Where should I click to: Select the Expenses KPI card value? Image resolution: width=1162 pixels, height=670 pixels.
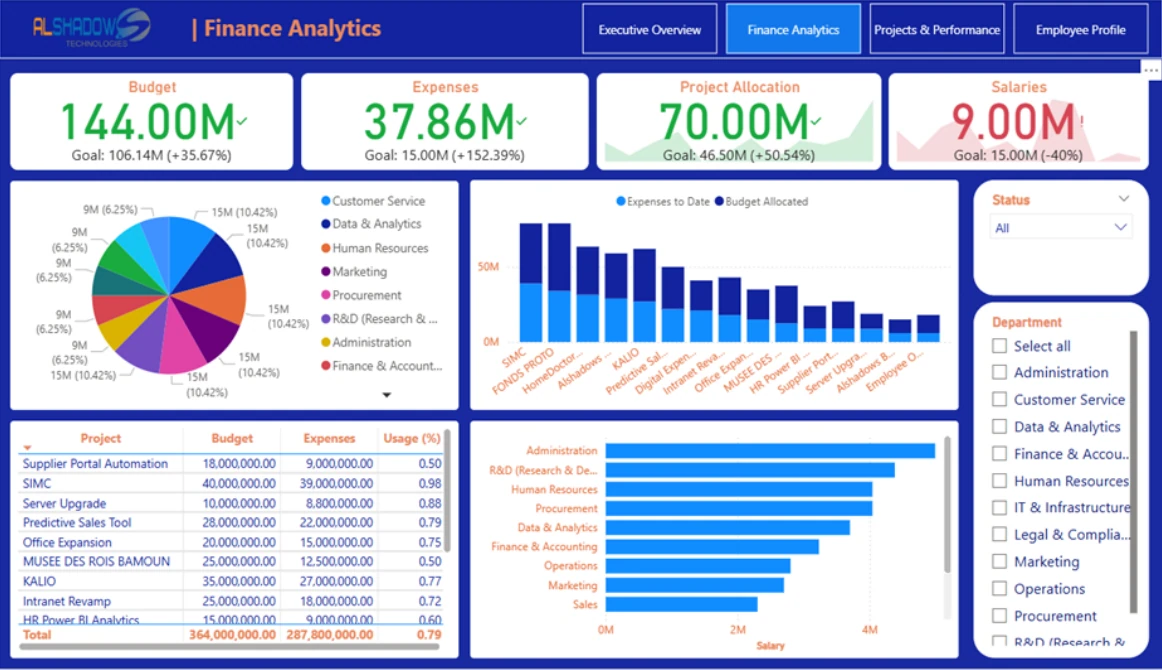(x=439, y=122)
